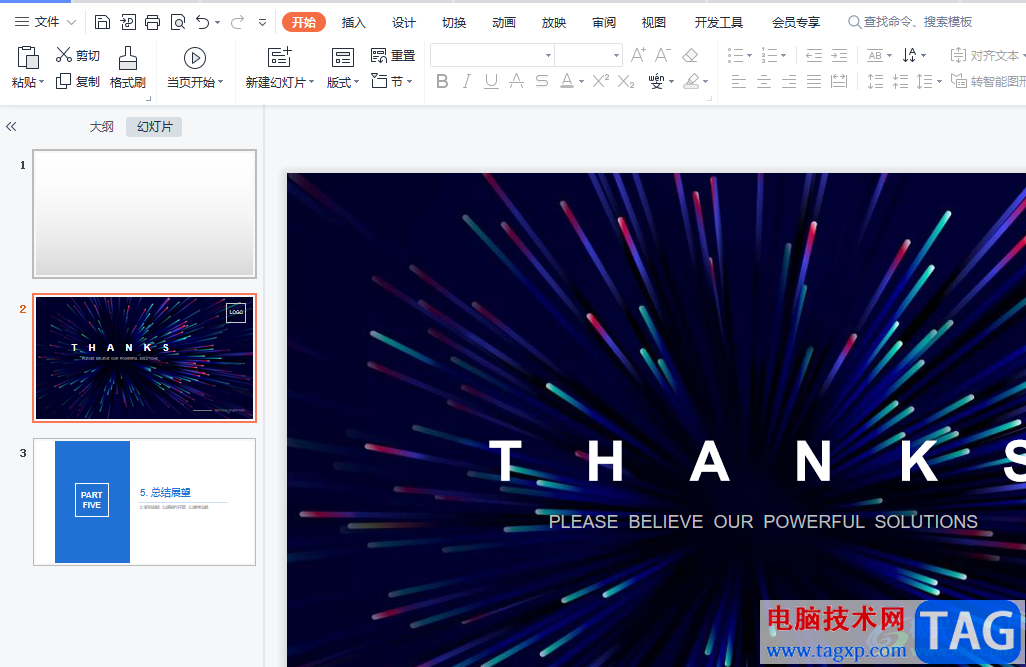This screenshot has width=1026, height=667.
Task: Open the Review (审阅) tab
Action: (604, 22)
